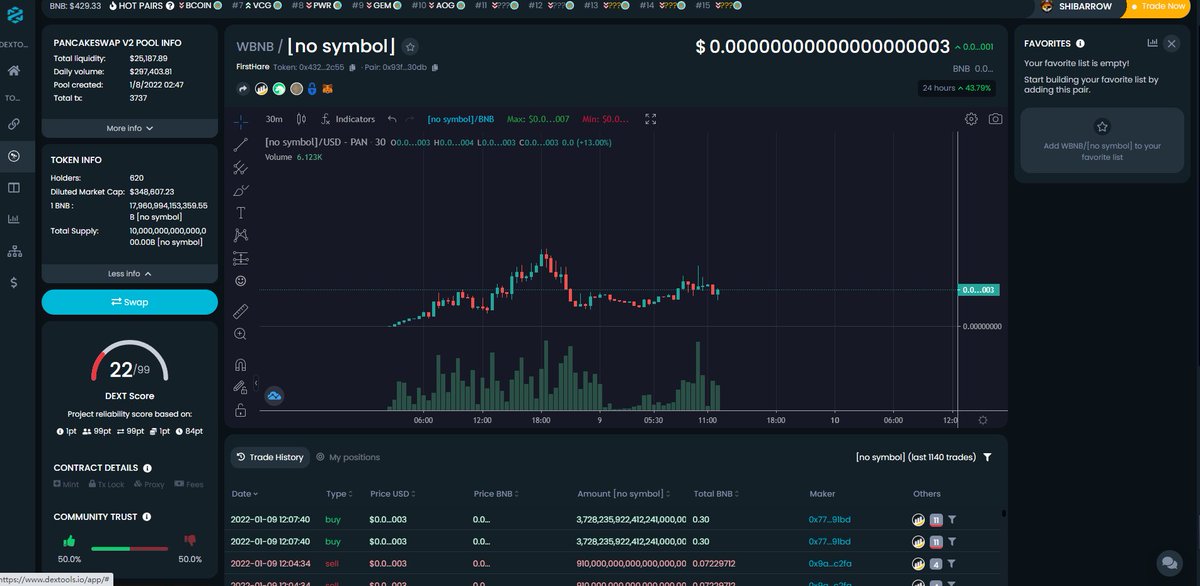Screen dimensions: 1200x586
Task: Toggle lock all drawing tools
Action: click(x=241, y=410)
